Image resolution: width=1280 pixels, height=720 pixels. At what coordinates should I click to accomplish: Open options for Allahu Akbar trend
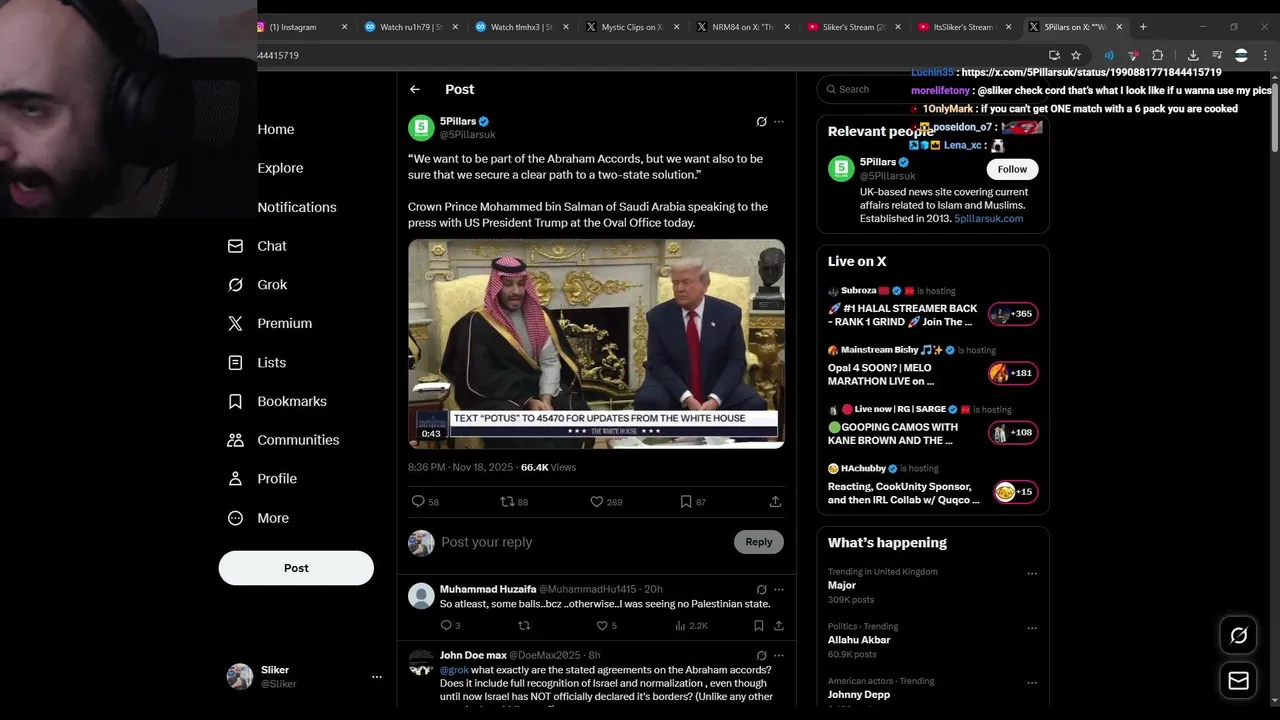(x=1032, y=629)
